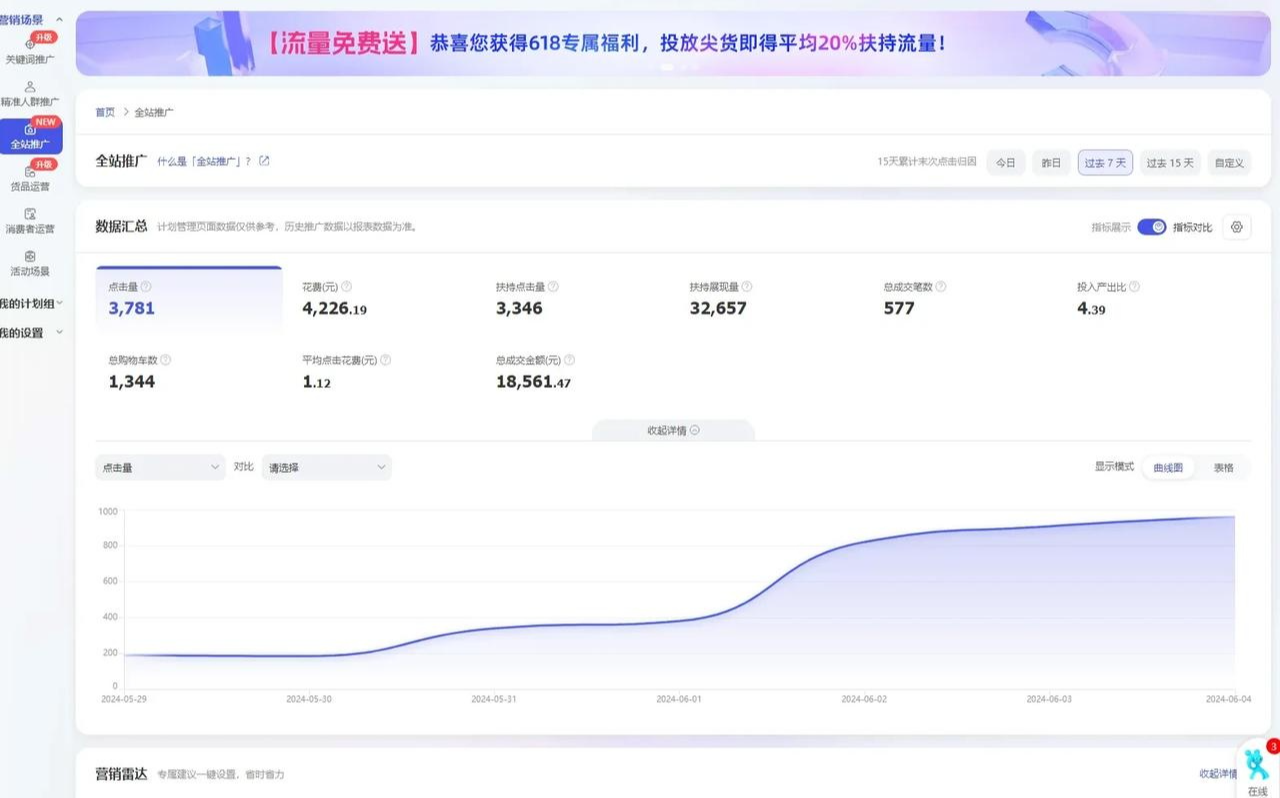
Task: Click the 1,344 总购物车数 value
Action: (x=132, y=382)
